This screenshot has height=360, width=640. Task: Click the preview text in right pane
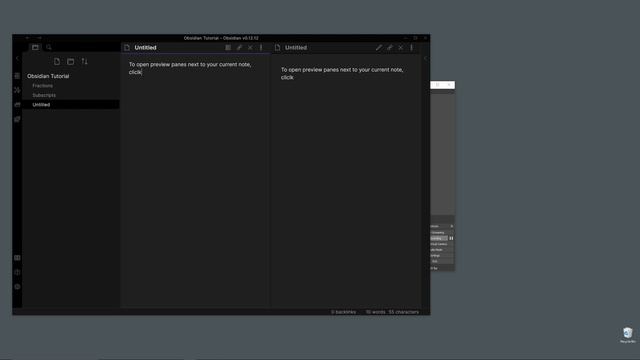342,73
